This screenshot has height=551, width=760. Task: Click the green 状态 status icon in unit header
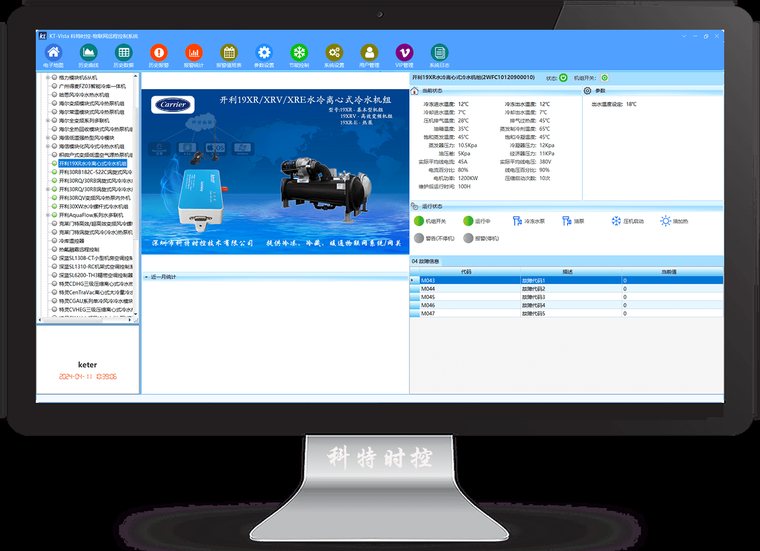pyautogui.click(x=563, y=78)
